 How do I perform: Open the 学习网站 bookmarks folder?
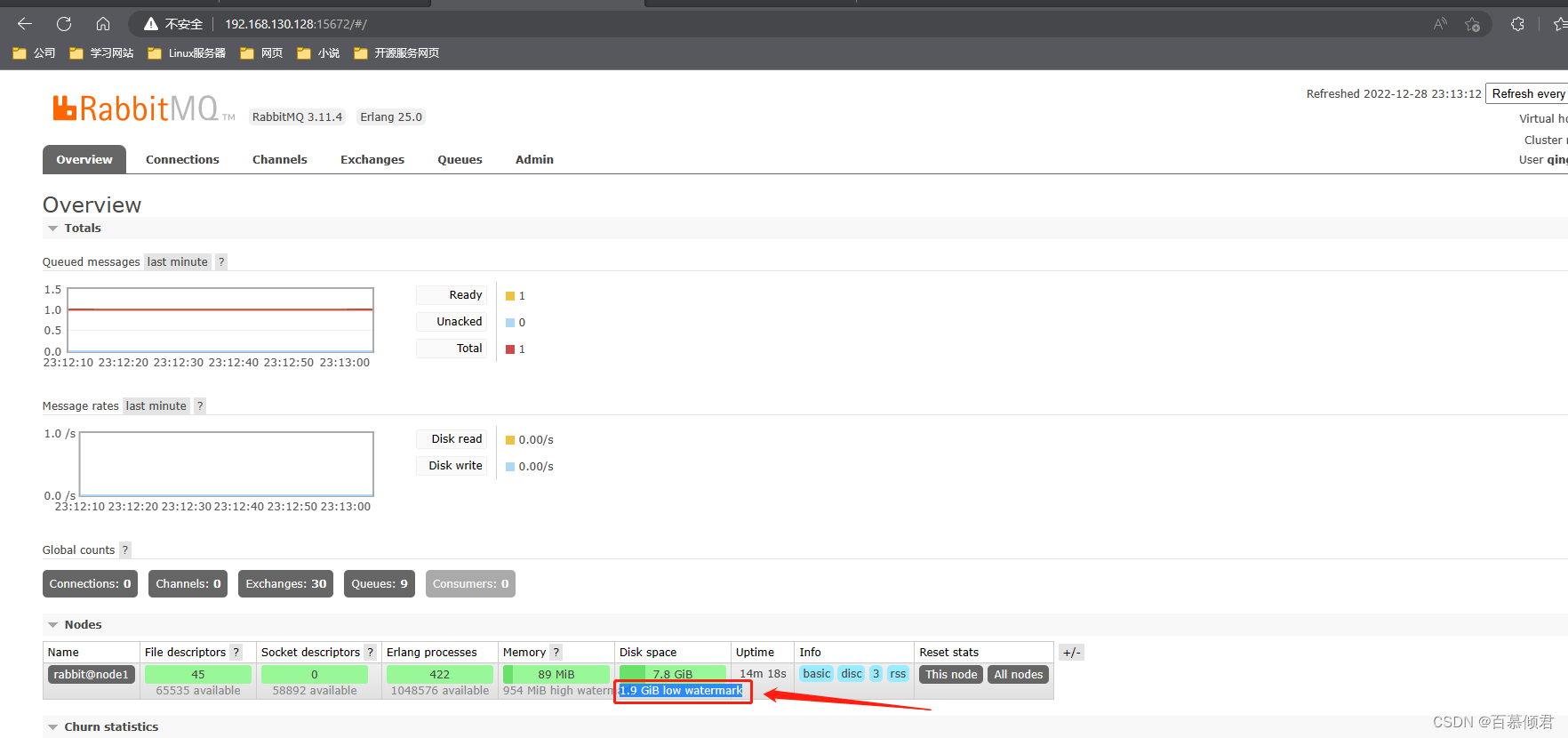click(x=101, y=53)
